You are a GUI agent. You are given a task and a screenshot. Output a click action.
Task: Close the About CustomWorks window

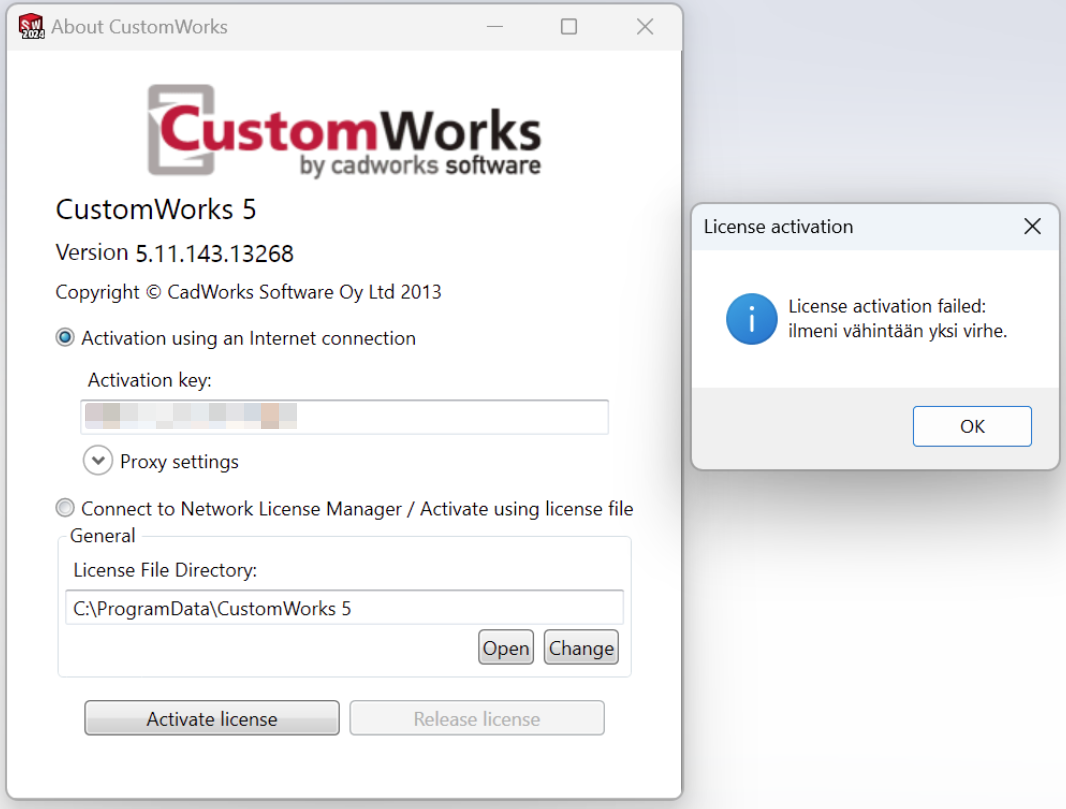645,27
